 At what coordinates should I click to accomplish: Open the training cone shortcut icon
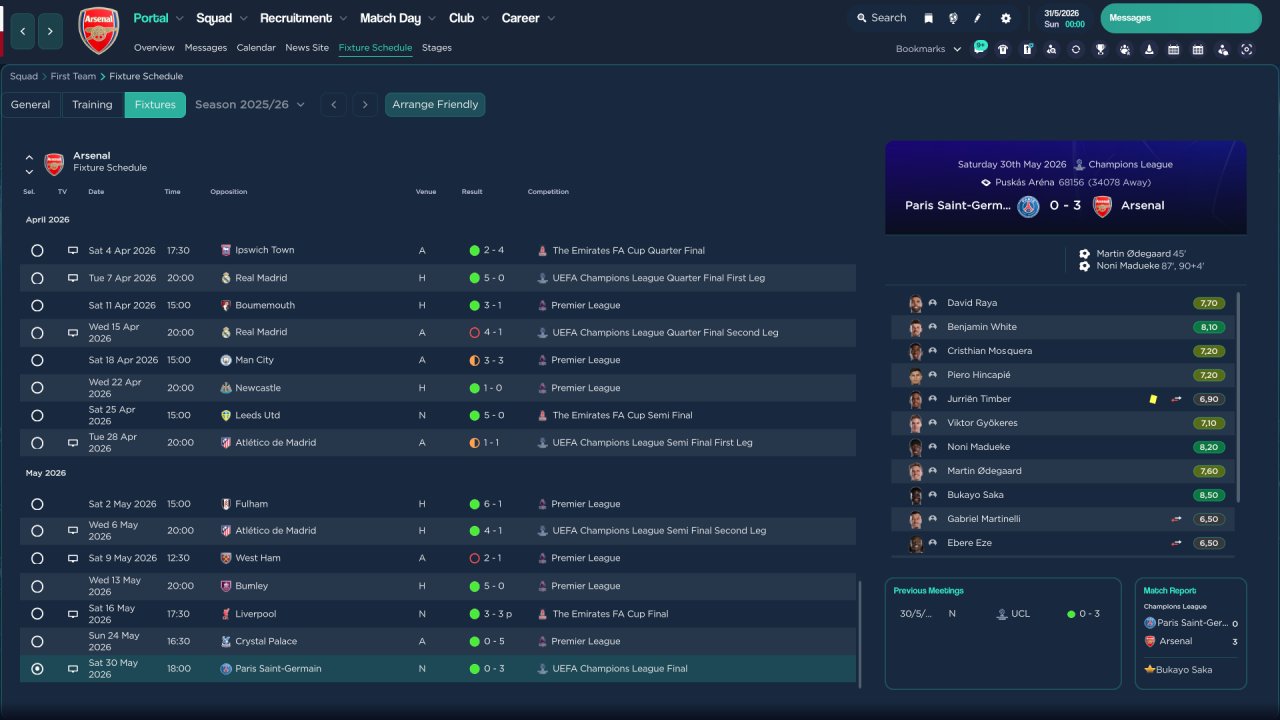tap(1149, 49)
